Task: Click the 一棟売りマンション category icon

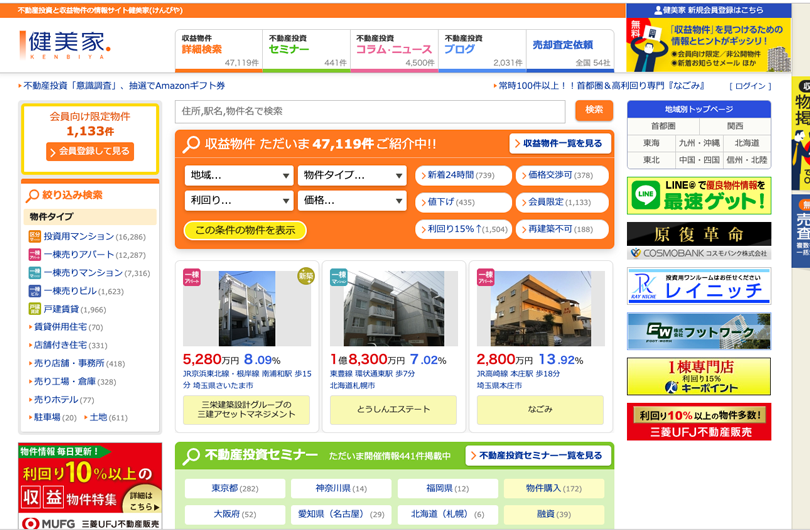Action: coord(35,273)
